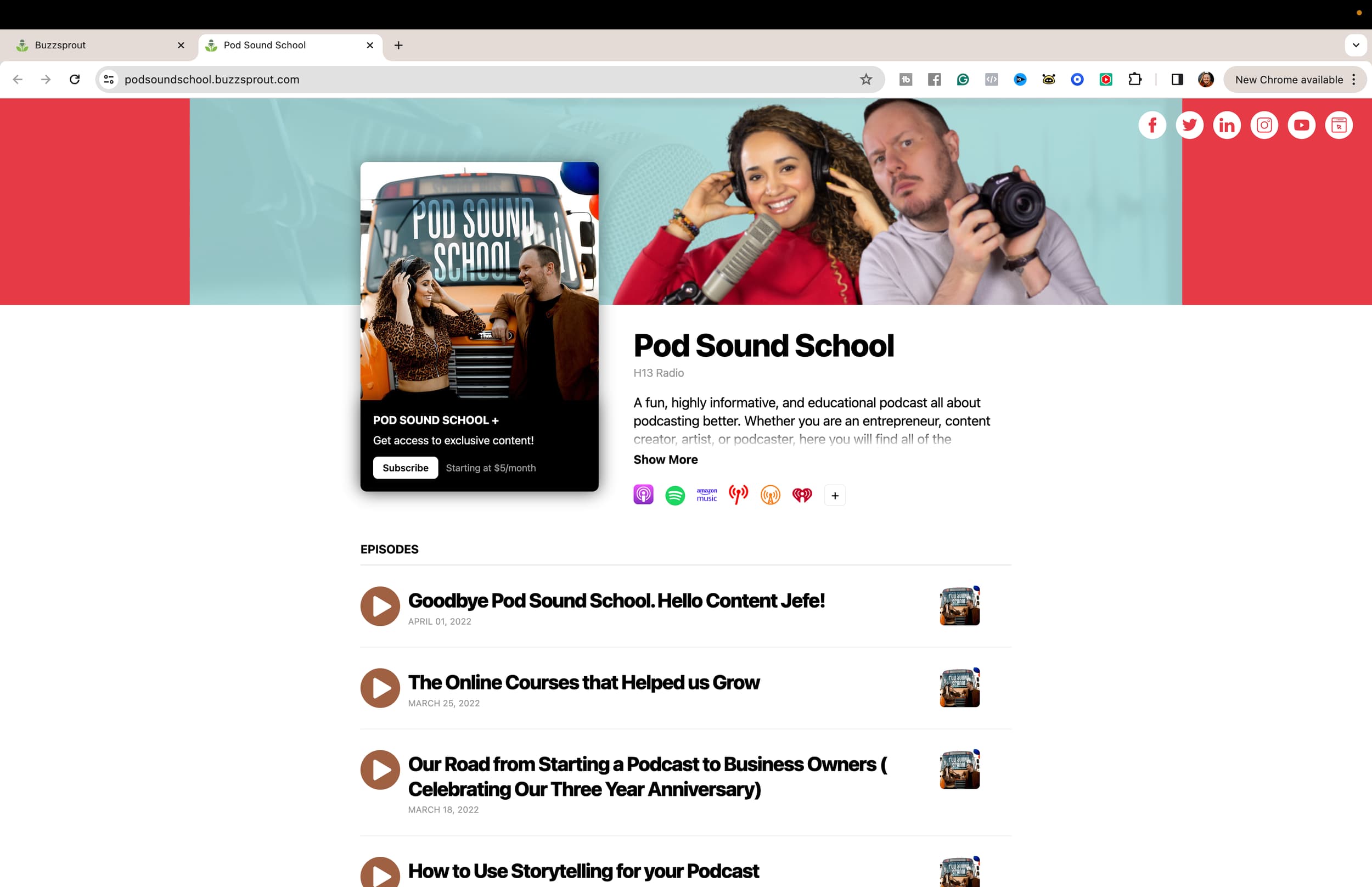View site information icon in address bar
Screen dimensions: 1372x887
109,80
